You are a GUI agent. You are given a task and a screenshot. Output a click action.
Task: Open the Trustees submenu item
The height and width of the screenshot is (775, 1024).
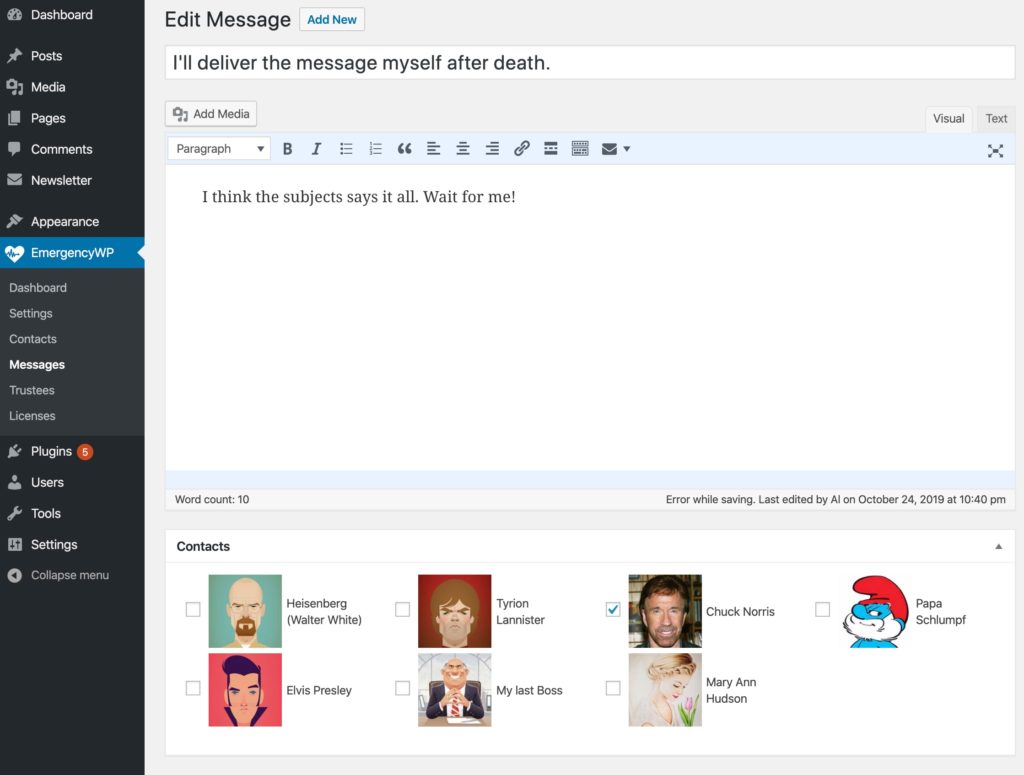pyautogui.click(x=31, y=390)
